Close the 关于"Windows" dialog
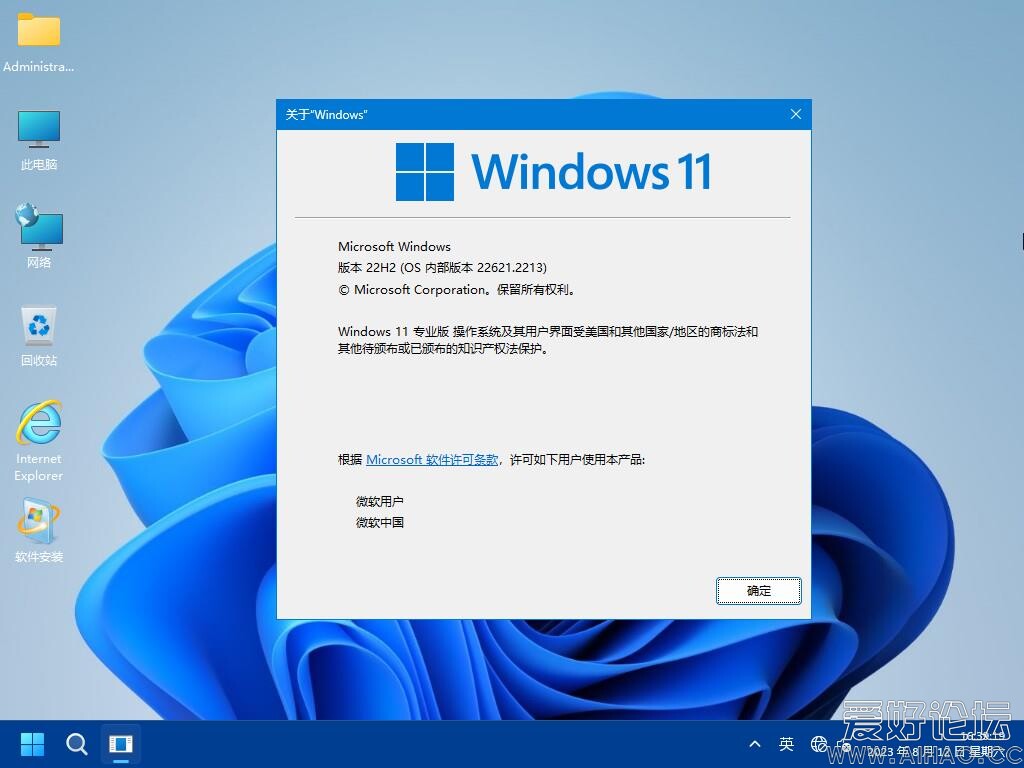Screen dimensions: 1024x768 pos(796,114)
